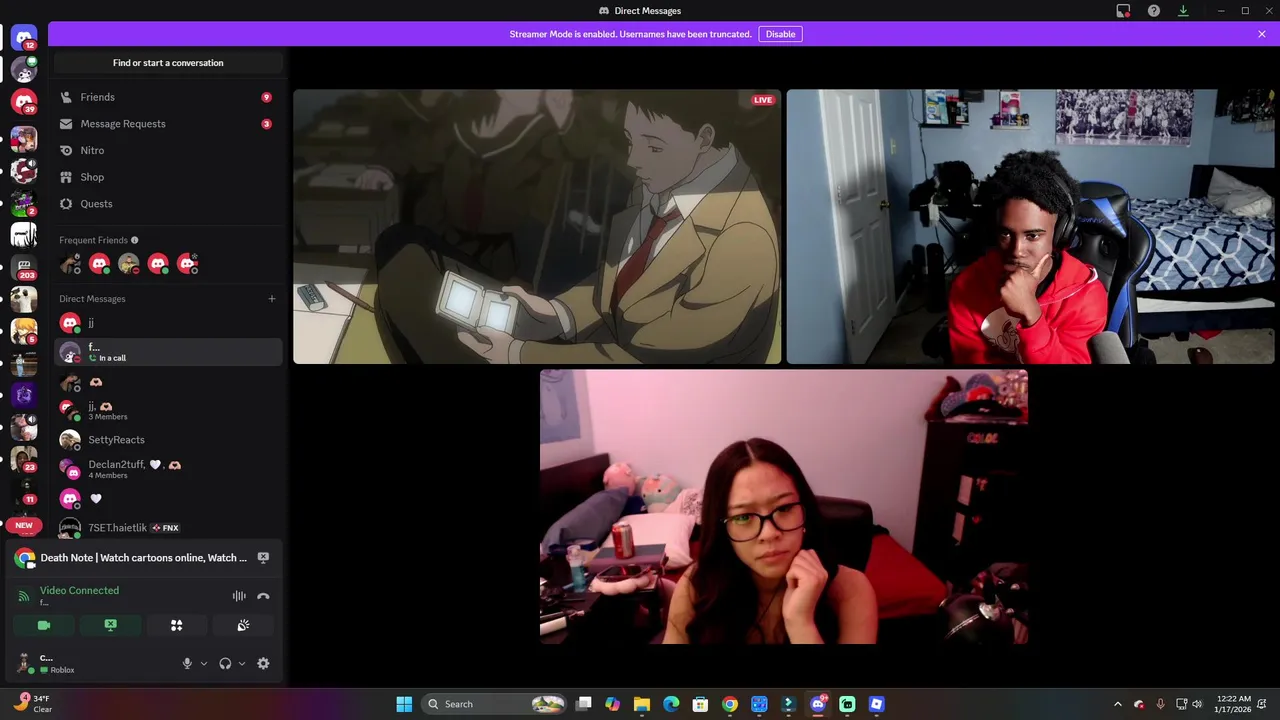
Task: Open Microsoft Store from taskbar
Action: [x=700, y=704]
